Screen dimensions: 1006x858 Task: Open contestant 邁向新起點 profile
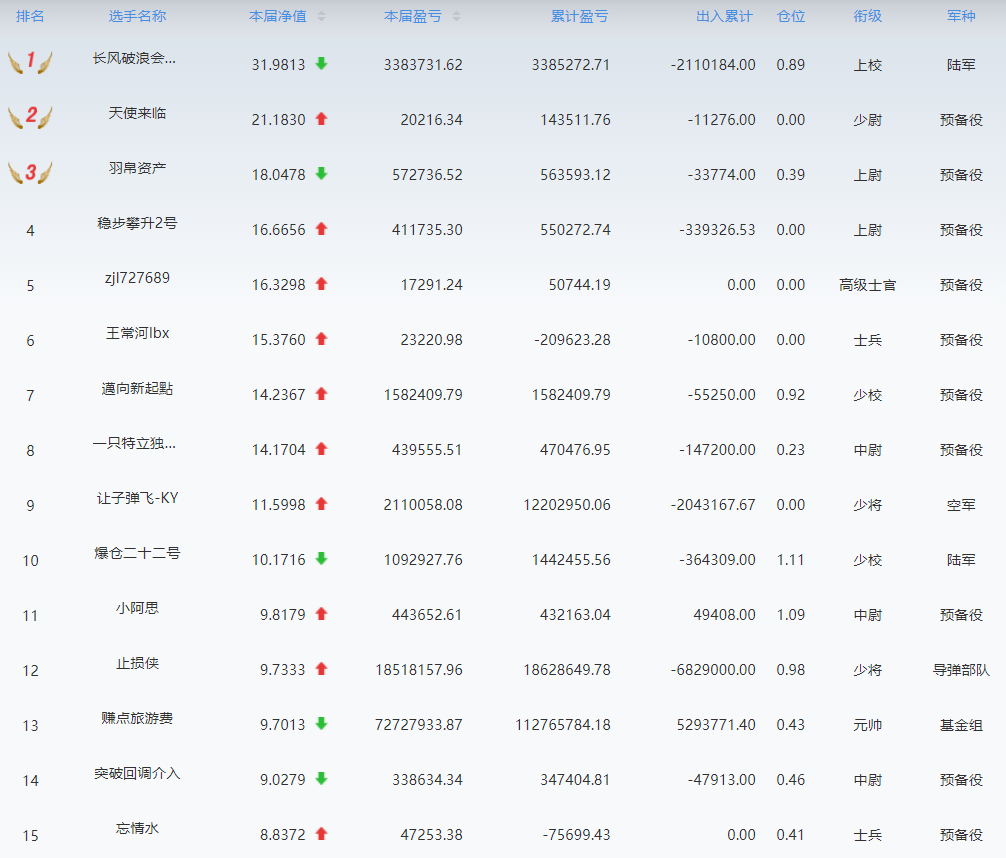coord(137,388)
